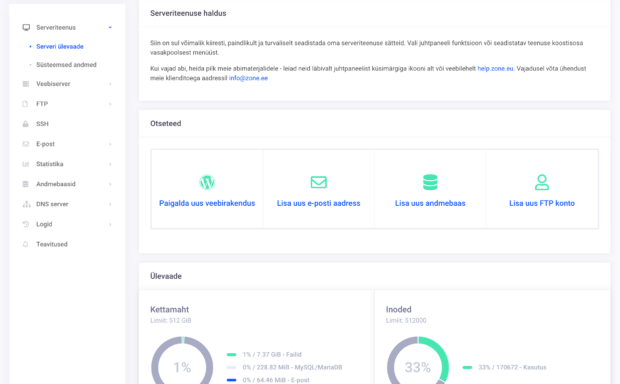Open Serveri ülevaade menu item

[x=60, y=46]
